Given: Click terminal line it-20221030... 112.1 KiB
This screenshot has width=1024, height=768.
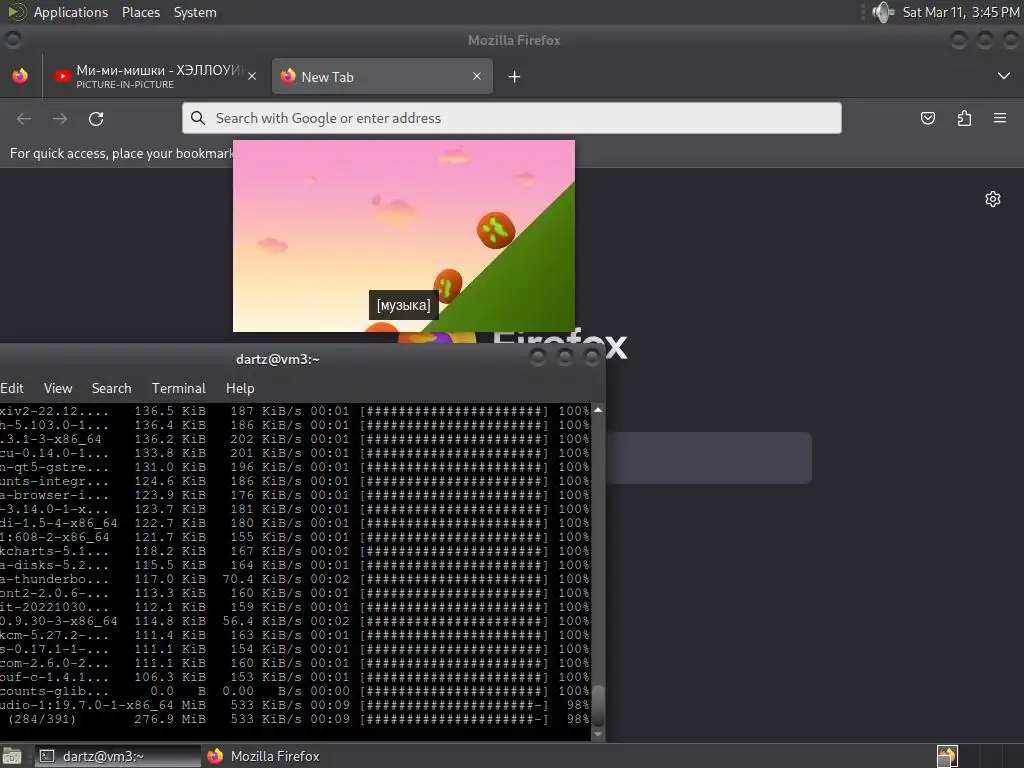Looking at the screenshot, I should tap(295, 607).
